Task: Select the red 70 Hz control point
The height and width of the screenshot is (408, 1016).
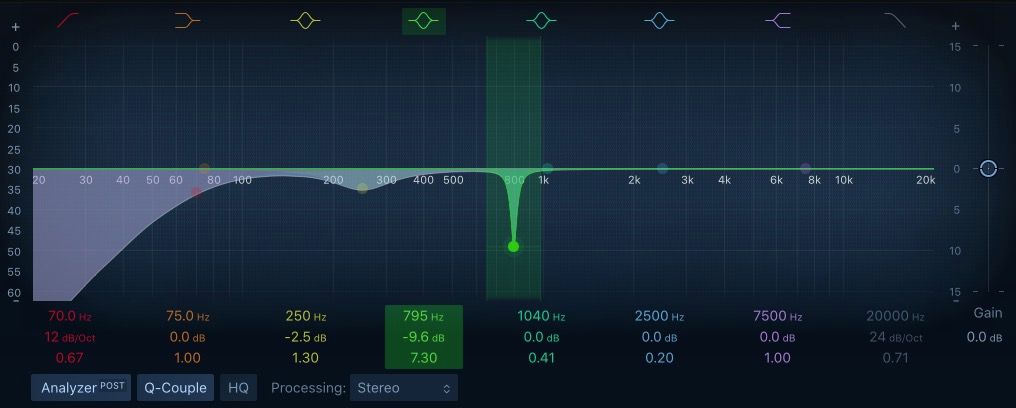Action: tap(196, 192)
